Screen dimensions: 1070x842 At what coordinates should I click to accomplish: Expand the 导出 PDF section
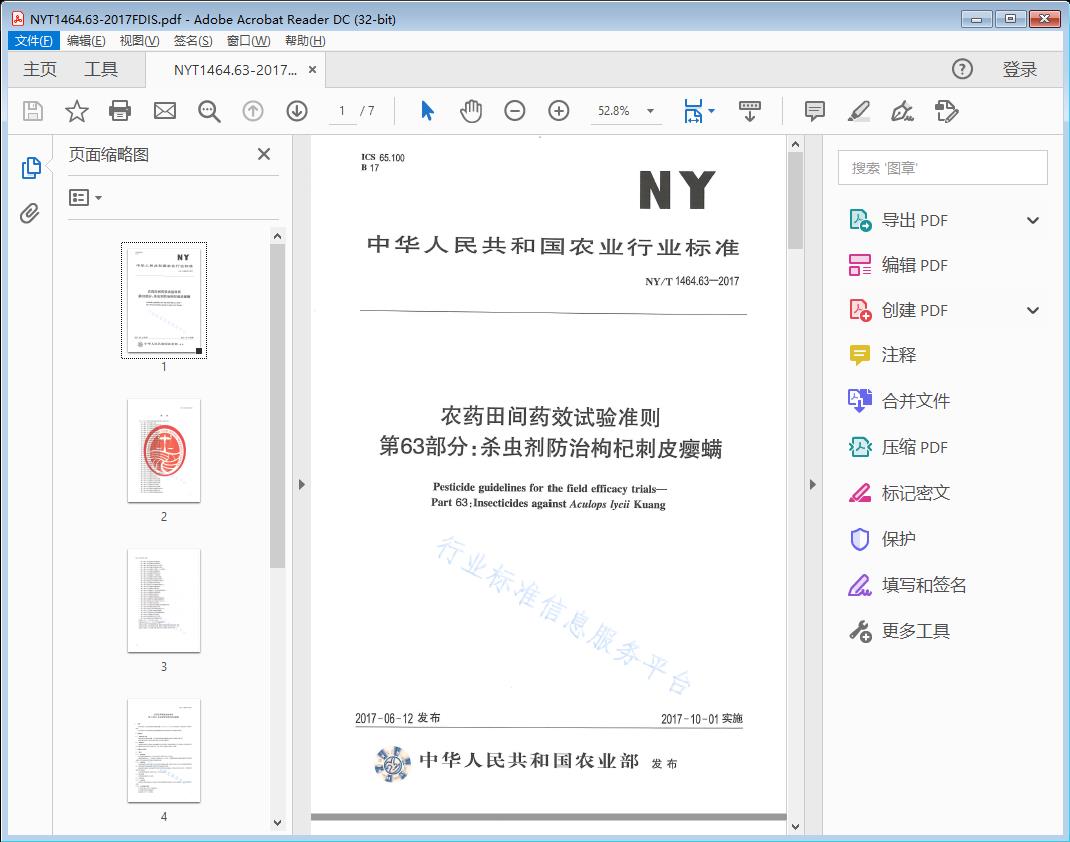pos(1033,221)
